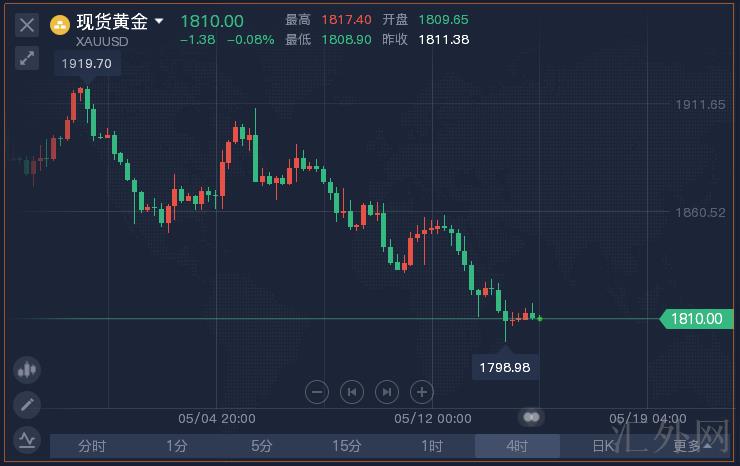Click the fullscreen expand arrows icon
The height and width of the screenshot is (466, 740).
(27, 58)
